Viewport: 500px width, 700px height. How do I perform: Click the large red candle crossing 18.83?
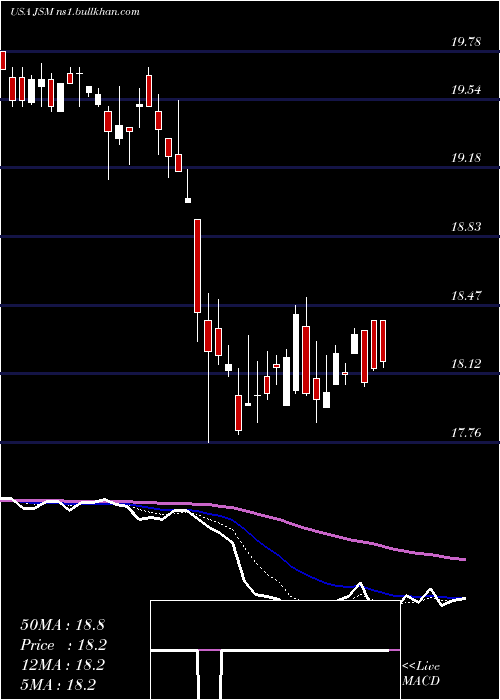click(197, 266)
